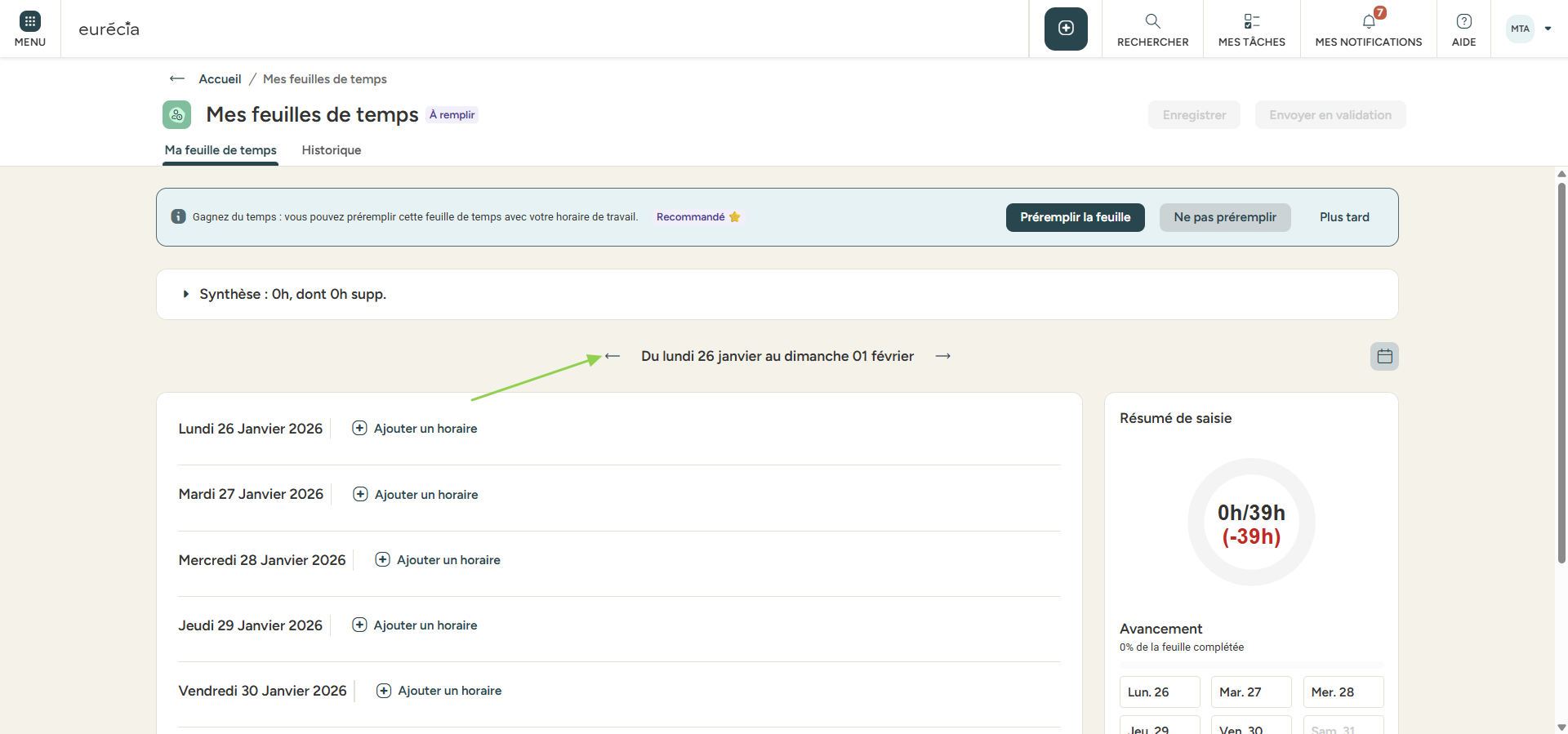
Task: Click the quick-add plus button in header
Action: [1066, 29]
